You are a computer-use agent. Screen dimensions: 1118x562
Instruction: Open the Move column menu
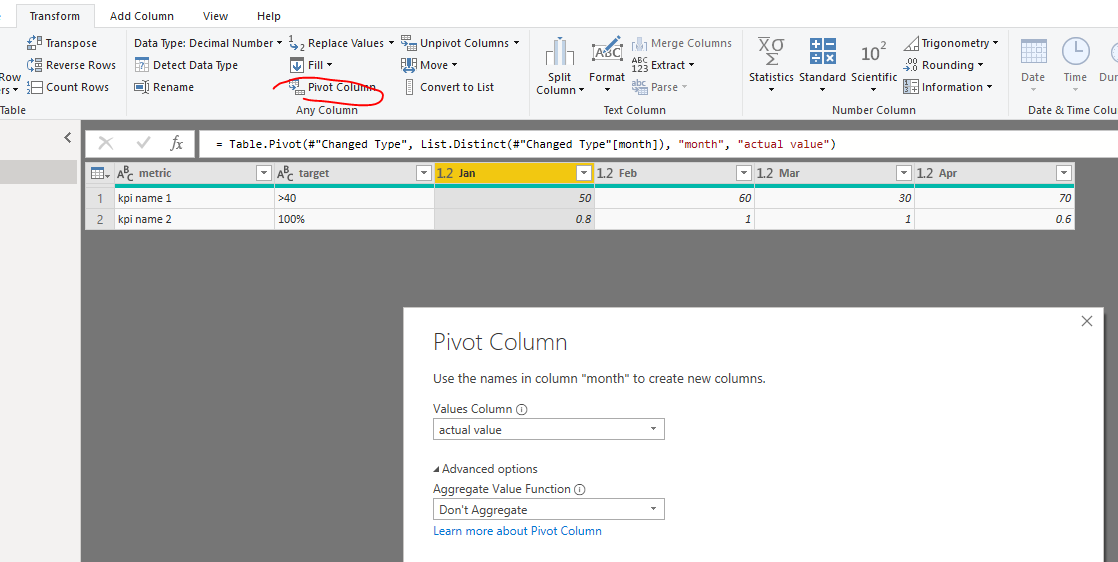(x=429, y=65)
